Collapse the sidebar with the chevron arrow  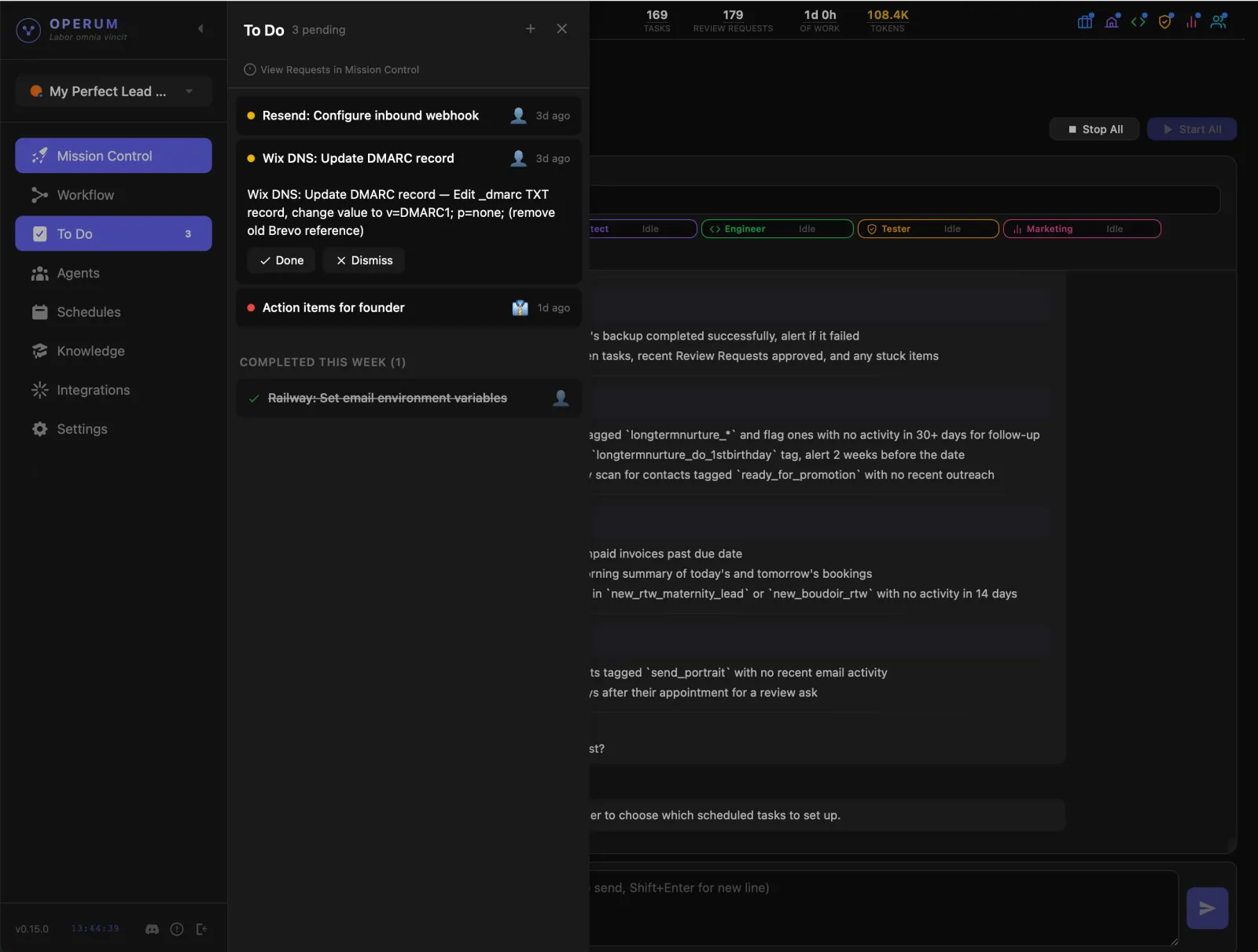201,28
